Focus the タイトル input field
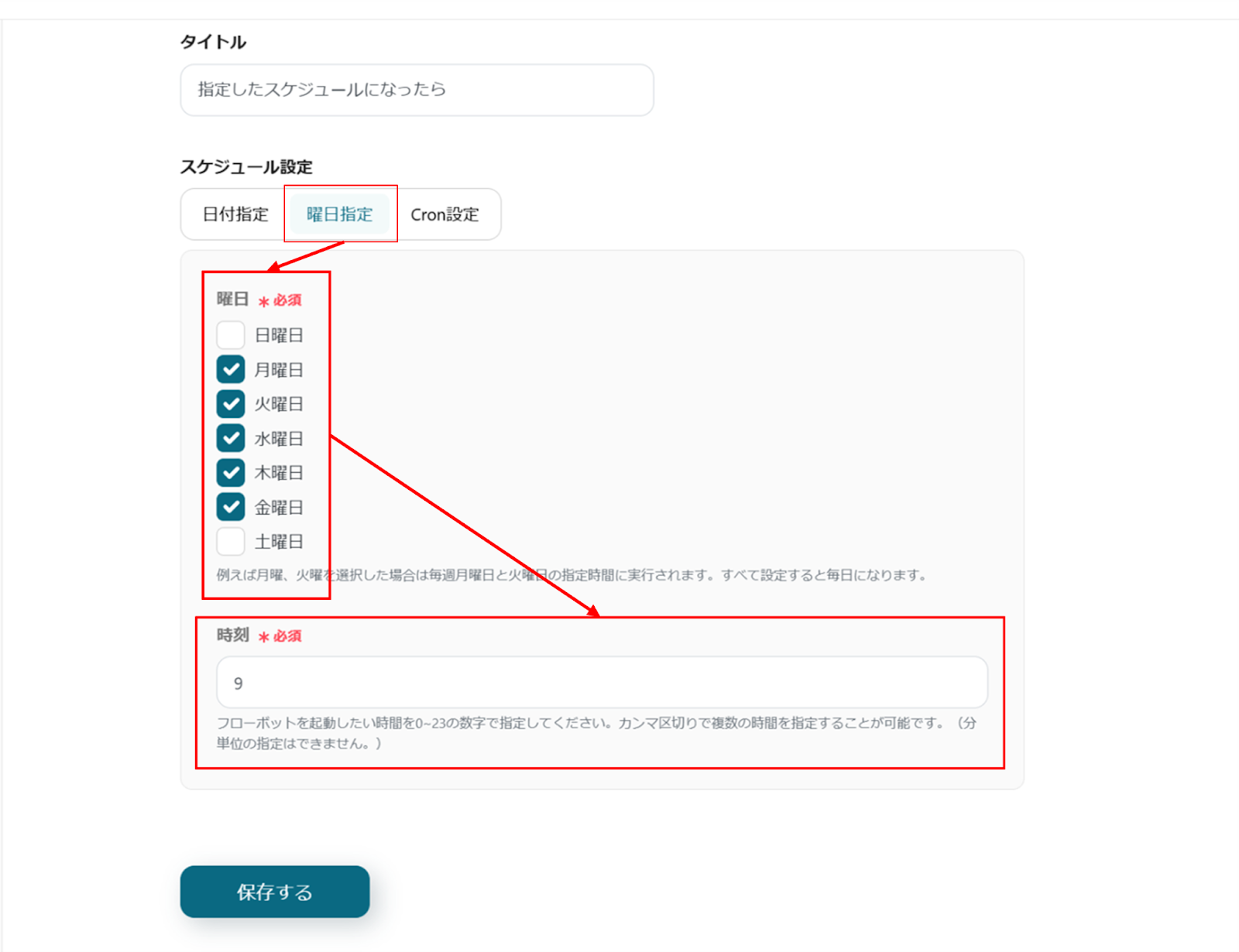The image size is (1239, 952). click(417, 90)
